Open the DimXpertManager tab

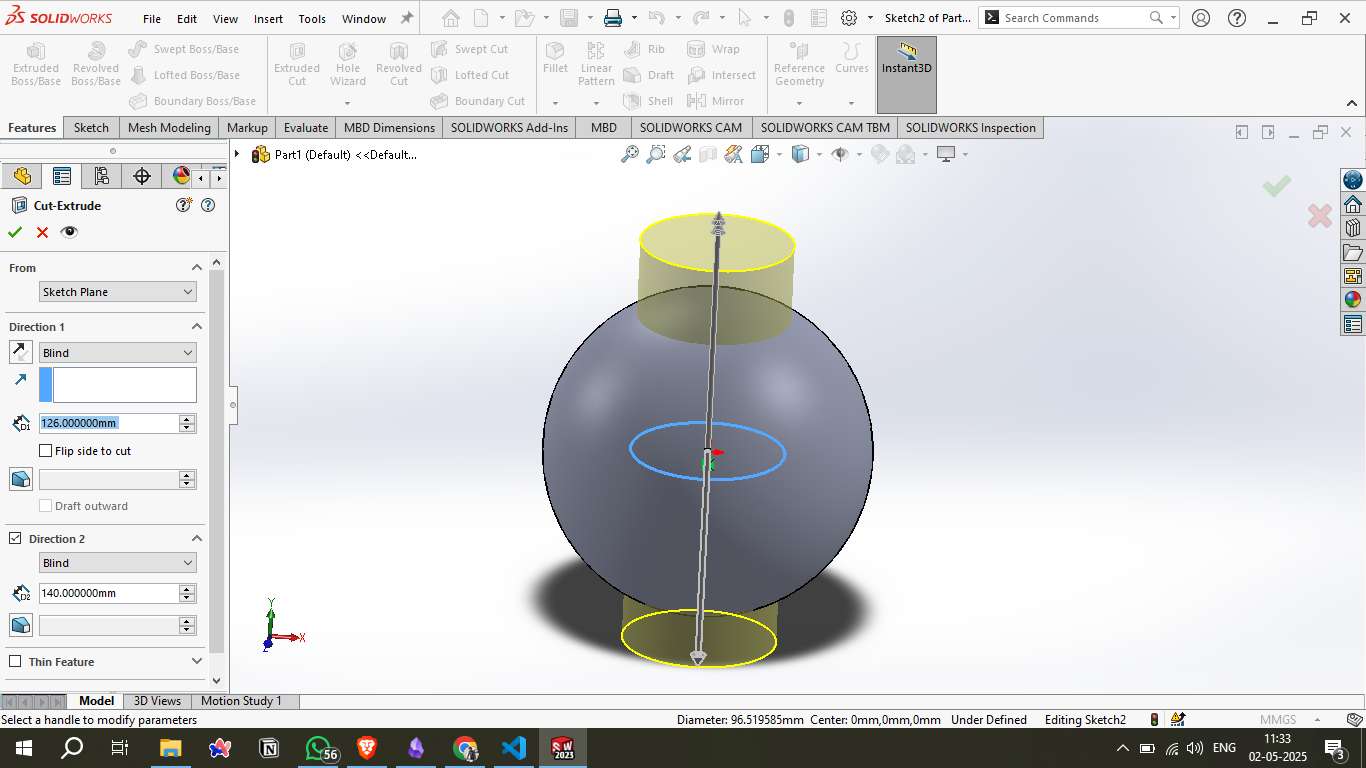142,176
